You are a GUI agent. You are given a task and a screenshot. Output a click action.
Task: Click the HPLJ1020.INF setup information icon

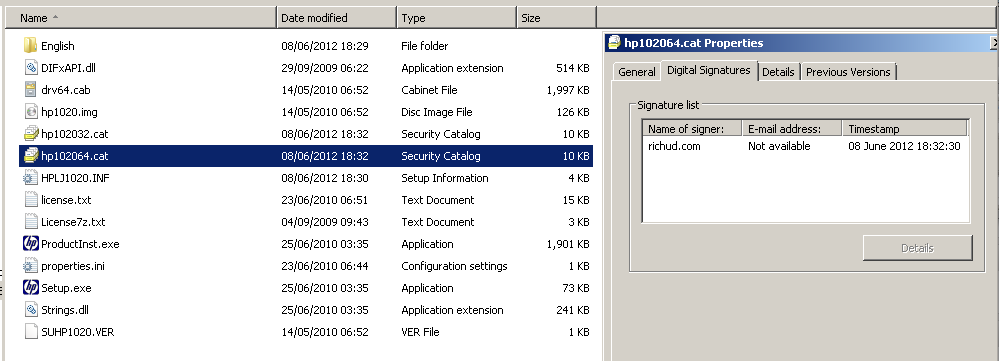point(31,178)
